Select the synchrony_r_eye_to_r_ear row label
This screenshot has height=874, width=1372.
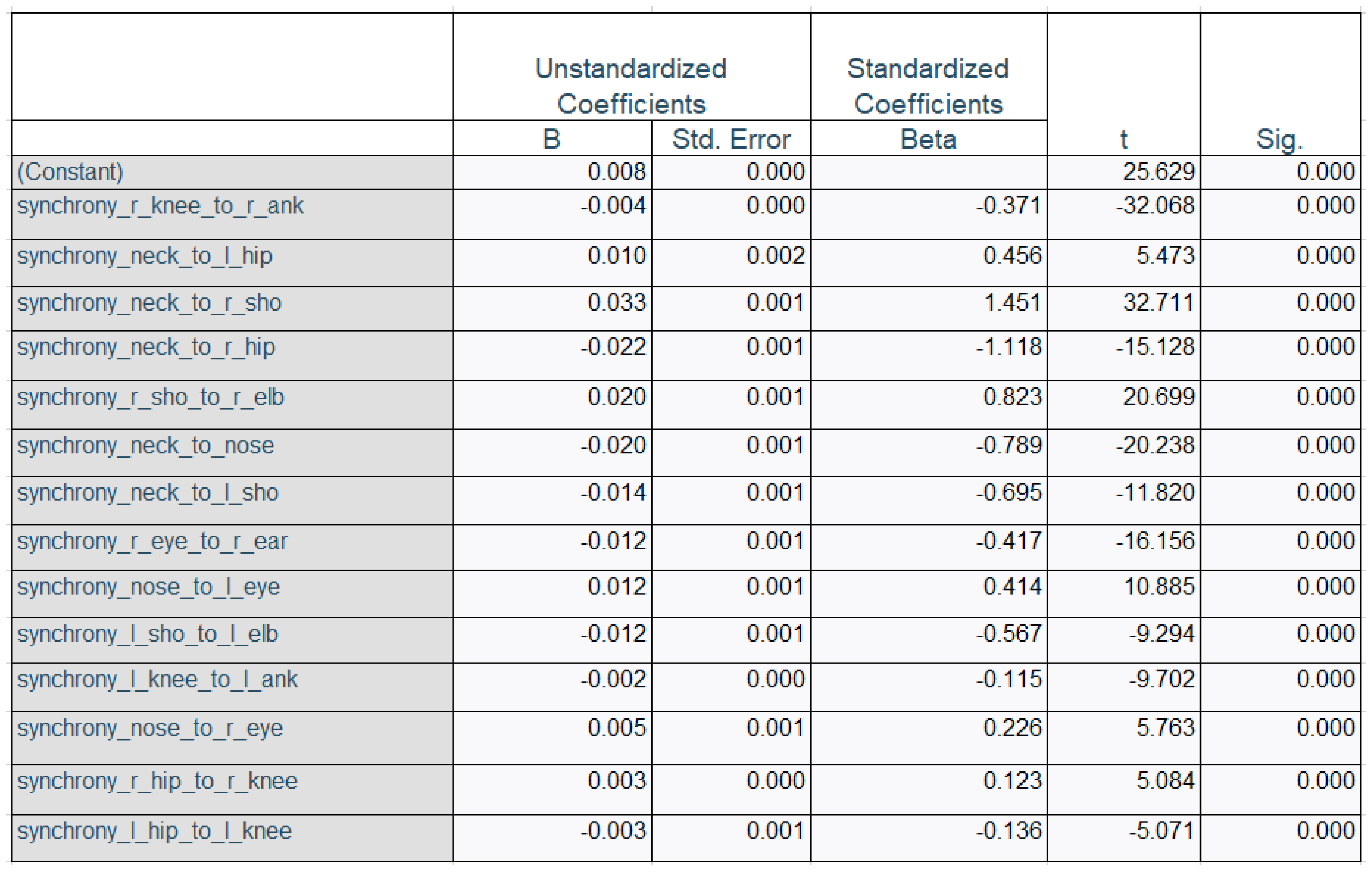[152, 541]
